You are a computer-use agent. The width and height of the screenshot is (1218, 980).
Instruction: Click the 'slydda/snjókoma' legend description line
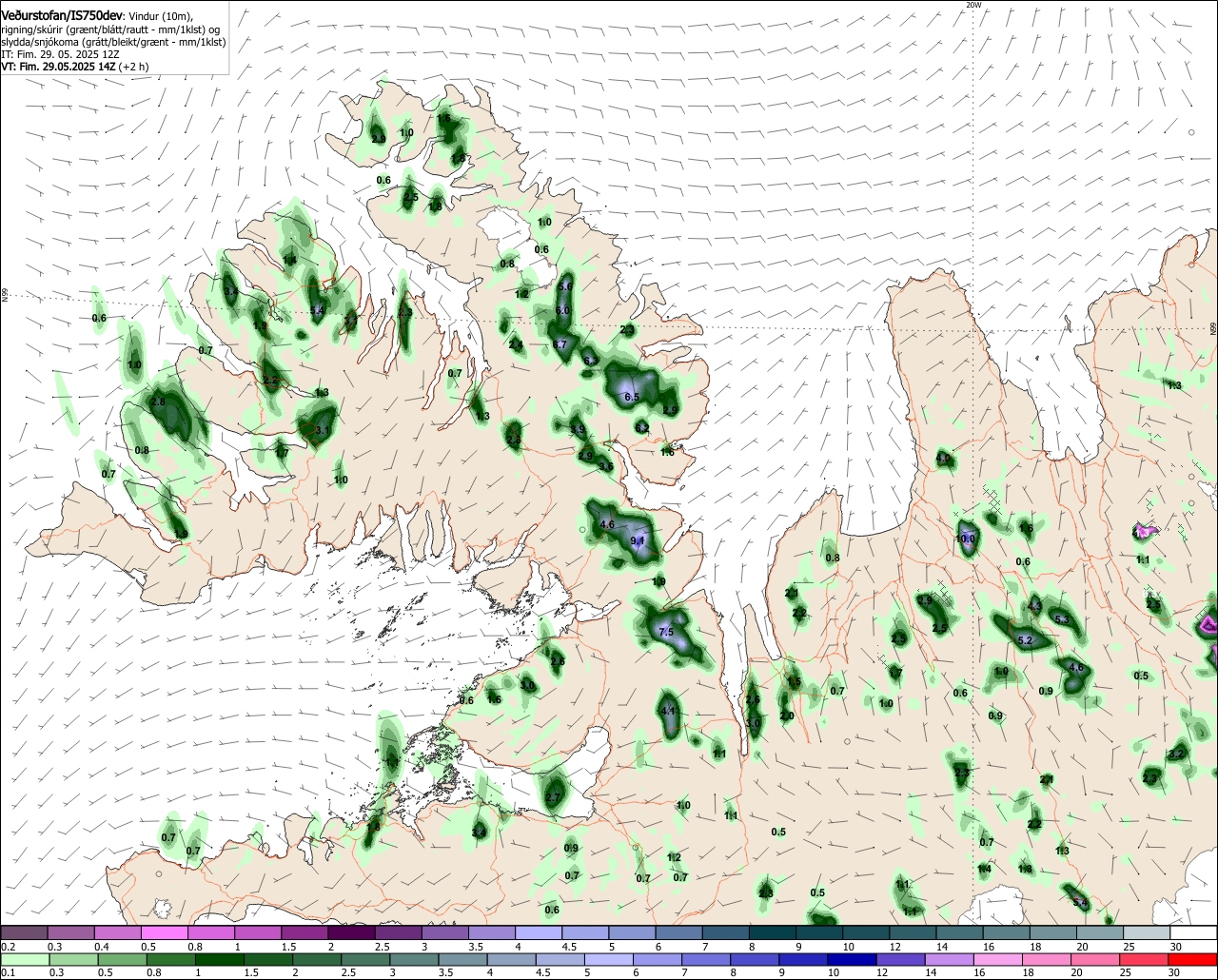(x=113, y=43)
